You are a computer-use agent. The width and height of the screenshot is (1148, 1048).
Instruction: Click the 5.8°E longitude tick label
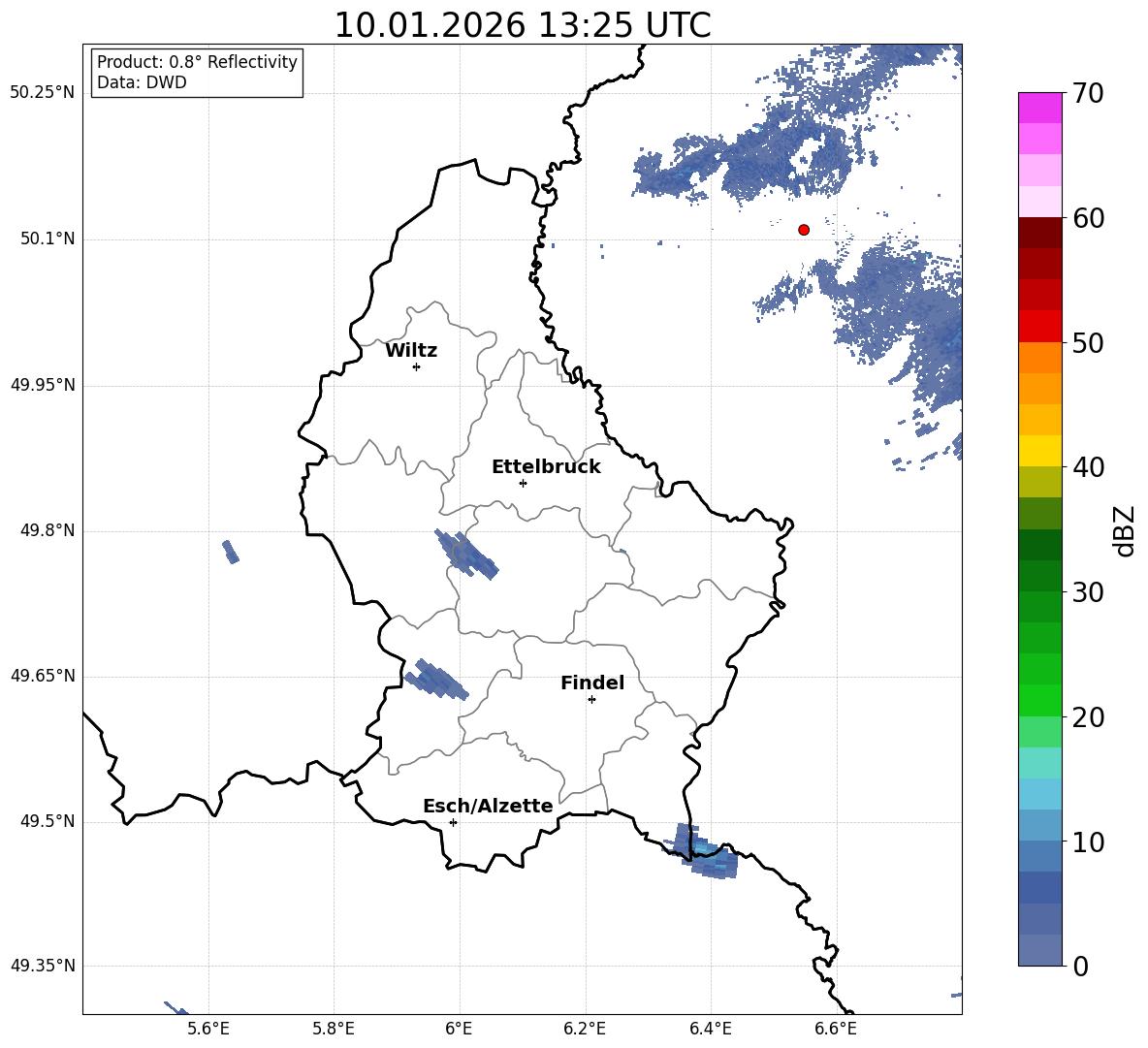[334, 1029]
